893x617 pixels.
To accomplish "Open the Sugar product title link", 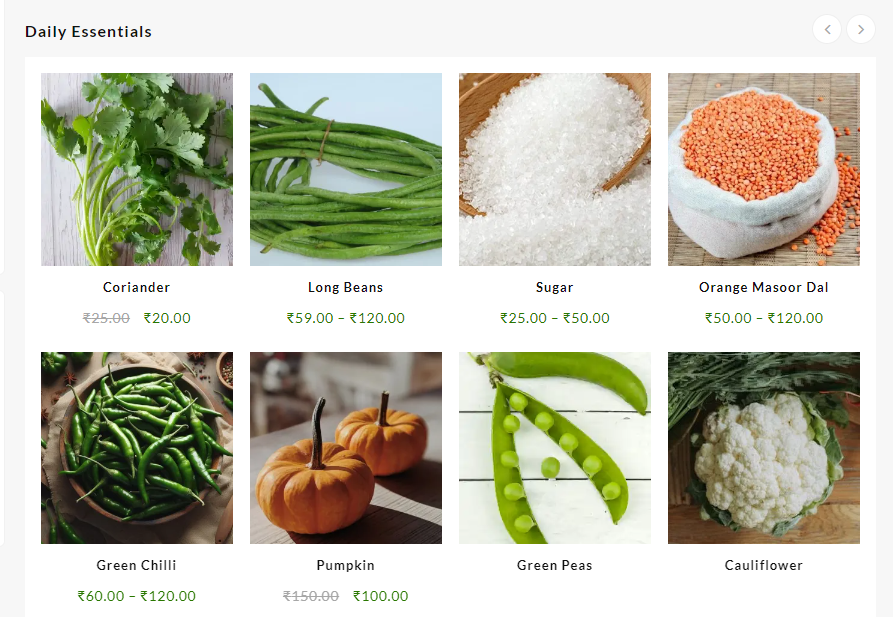I will 555,287.
